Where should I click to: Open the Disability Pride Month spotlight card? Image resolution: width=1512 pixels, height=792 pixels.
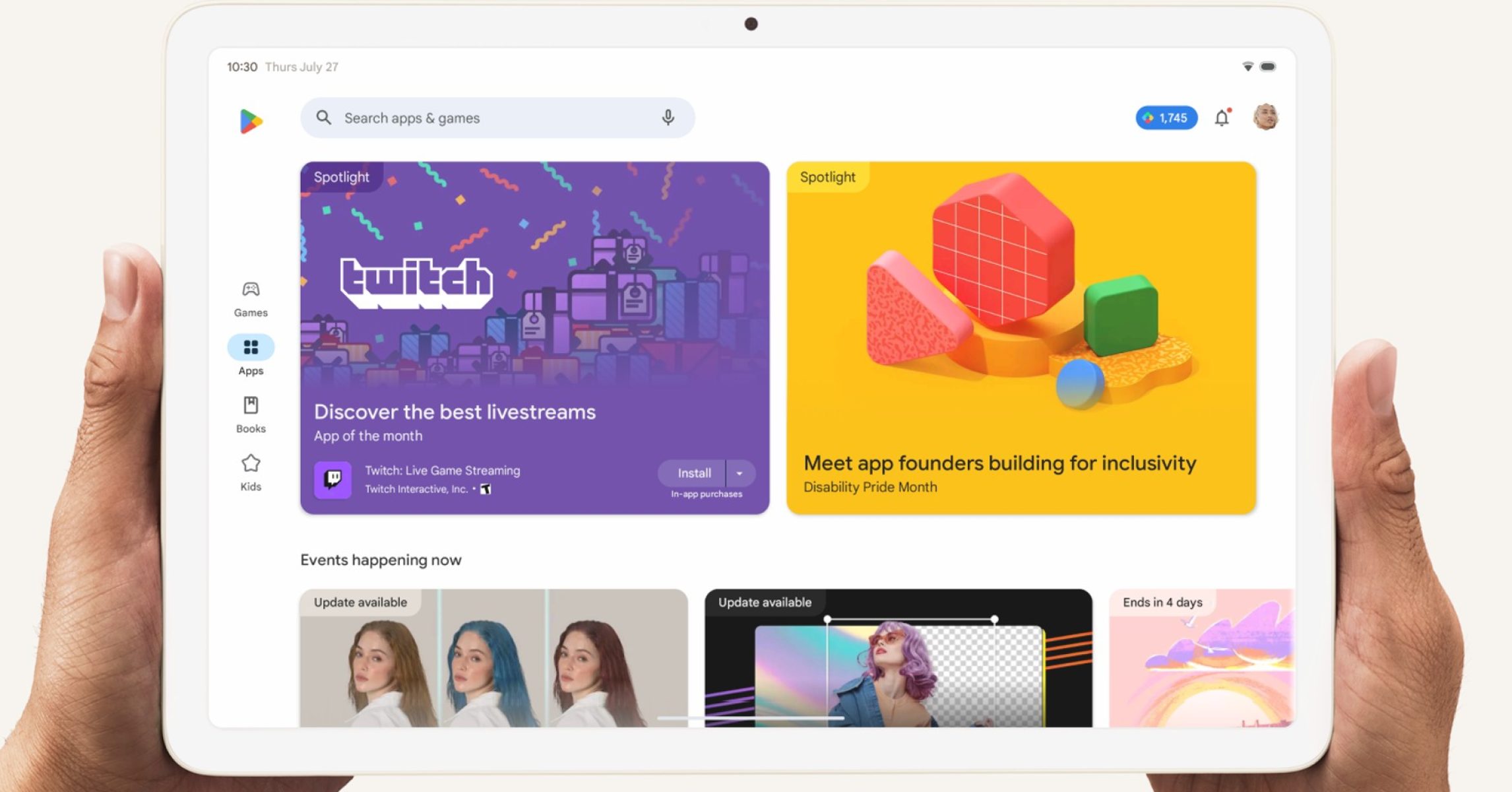click(1021, 338)
